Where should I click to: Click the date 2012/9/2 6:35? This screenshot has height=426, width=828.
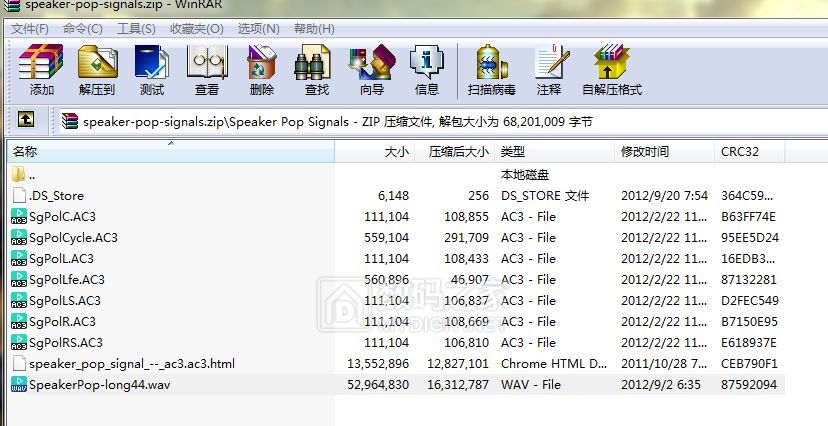coord(661,384)
